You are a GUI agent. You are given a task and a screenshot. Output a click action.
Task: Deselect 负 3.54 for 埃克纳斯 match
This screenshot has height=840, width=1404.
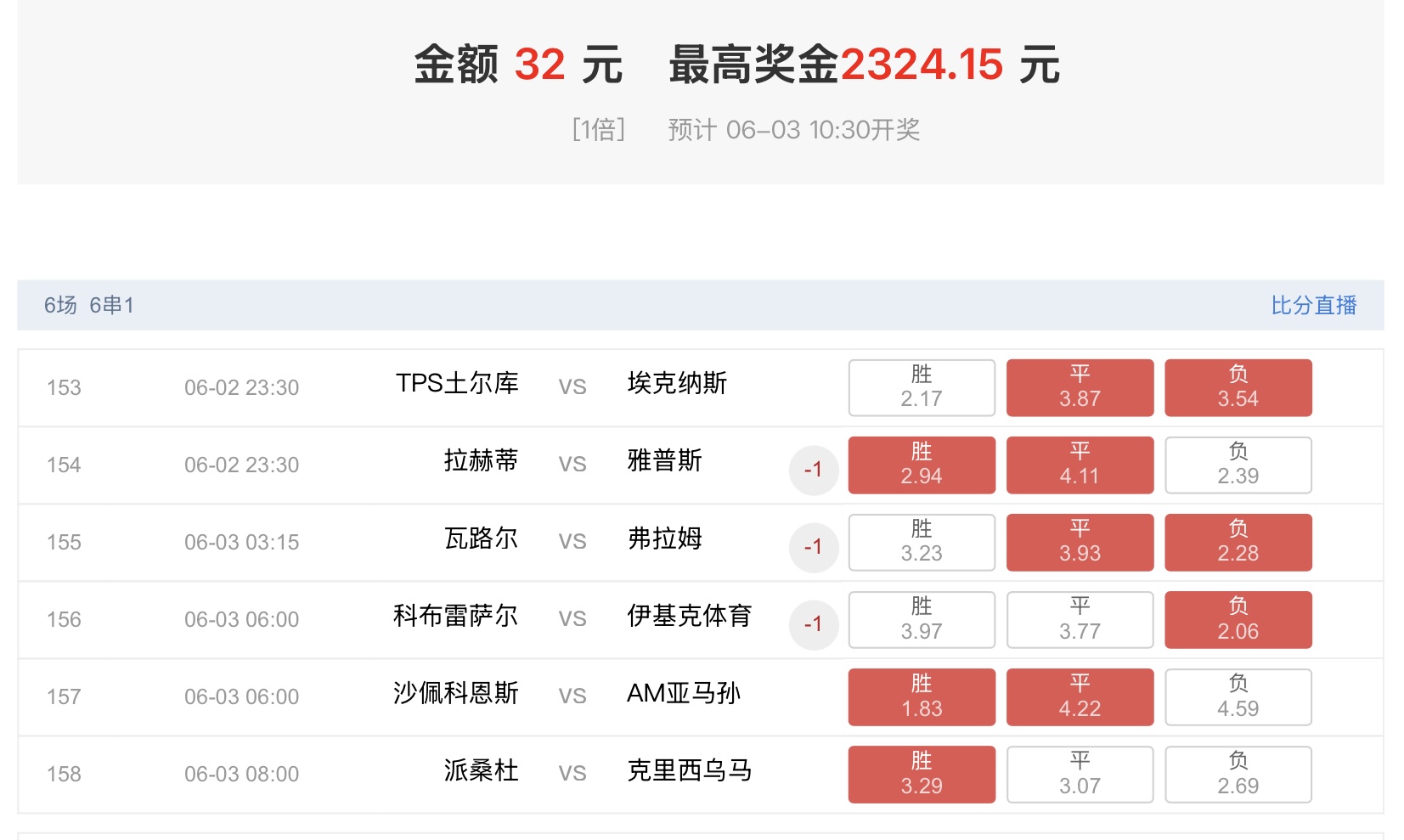[x=1238, y=387]
